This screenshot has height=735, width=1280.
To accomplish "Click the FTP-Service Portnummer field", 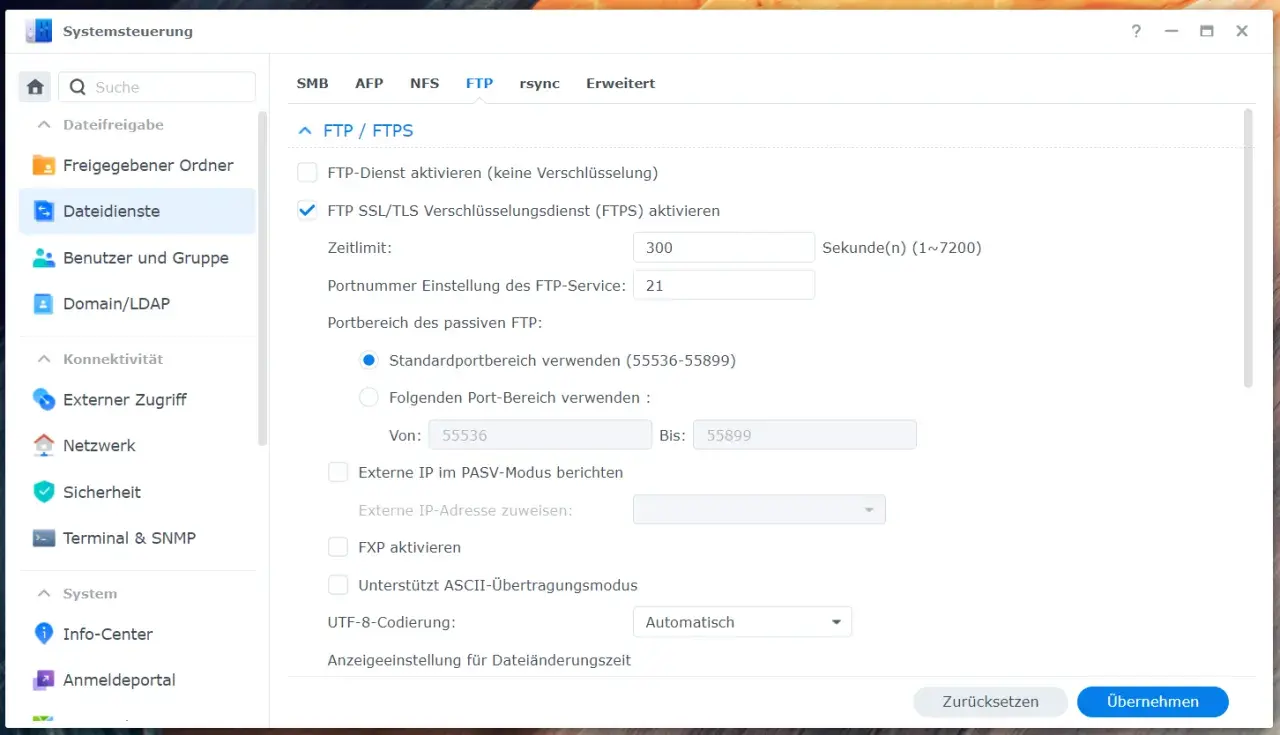I will [724, 285].
